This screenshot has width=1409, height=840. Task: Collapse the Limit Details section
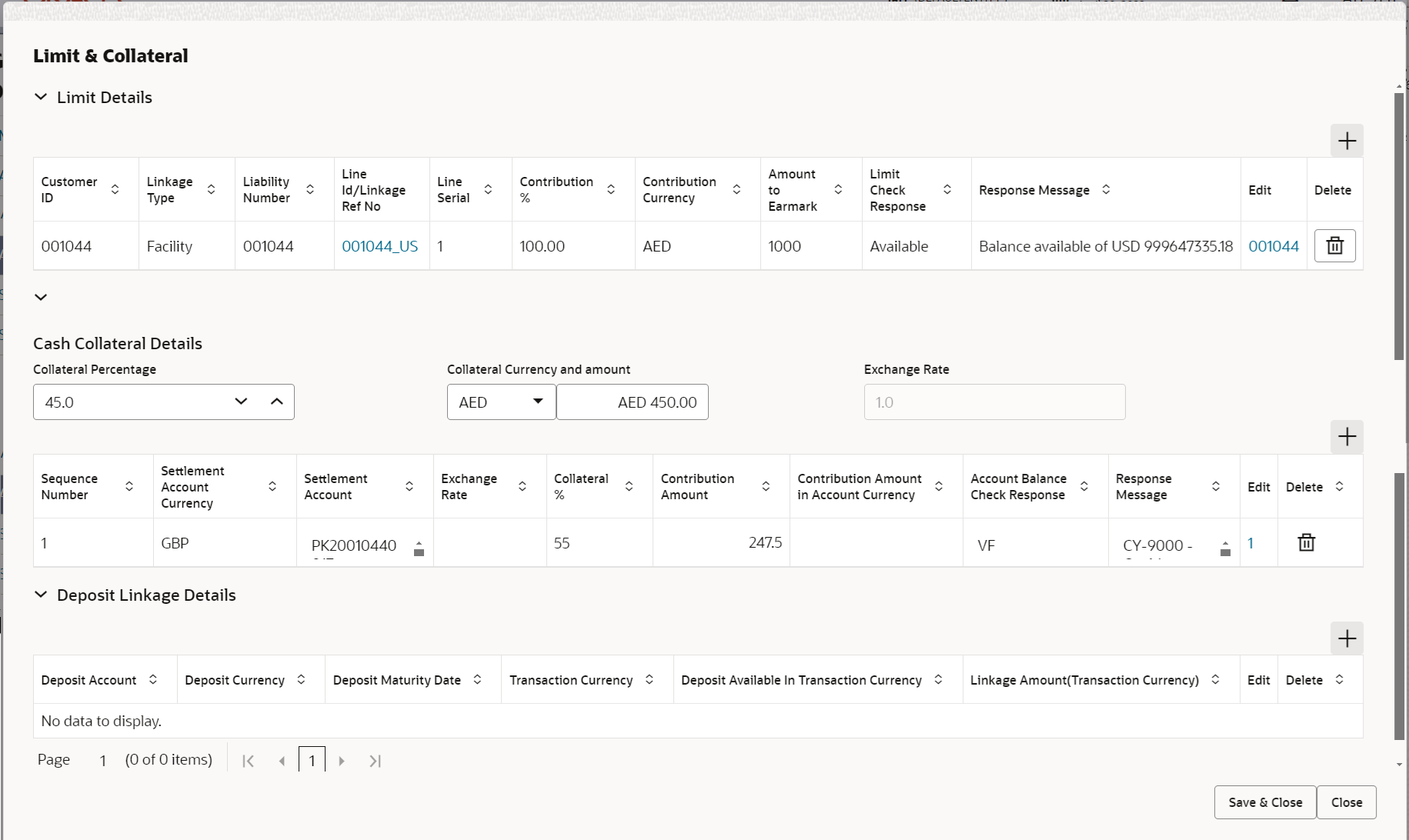coord(41,97)
